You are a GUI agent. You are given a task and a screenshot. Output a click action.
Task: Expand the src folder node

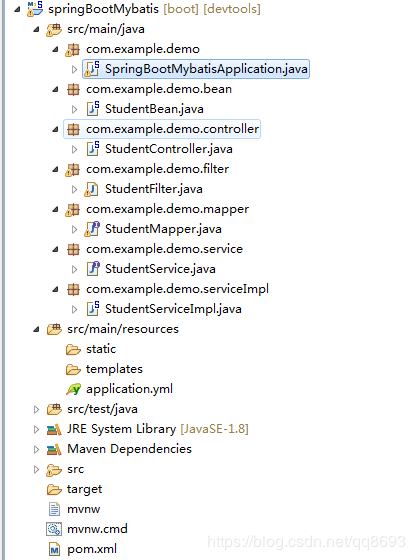pyautogui.click(x=36, y=469)
